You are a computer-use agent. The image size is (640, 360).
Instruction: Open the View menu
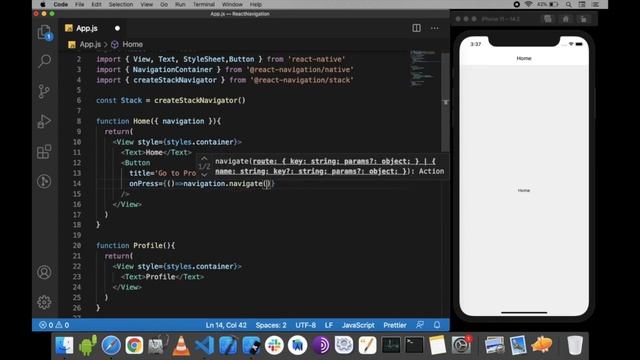coord(147,4)
